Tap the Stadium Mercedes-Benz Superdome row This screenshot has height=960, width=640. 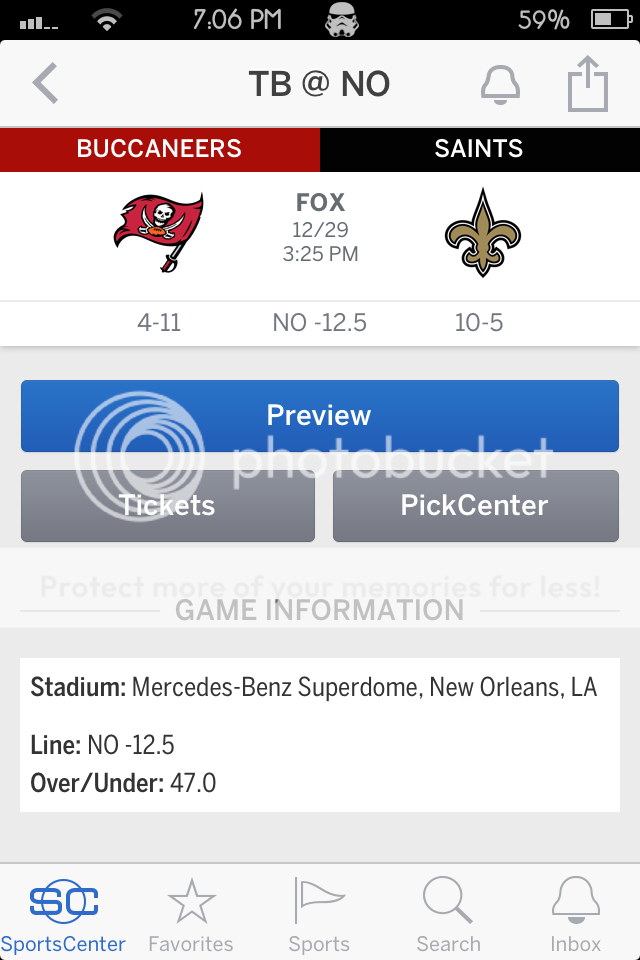tap(314, 688)
